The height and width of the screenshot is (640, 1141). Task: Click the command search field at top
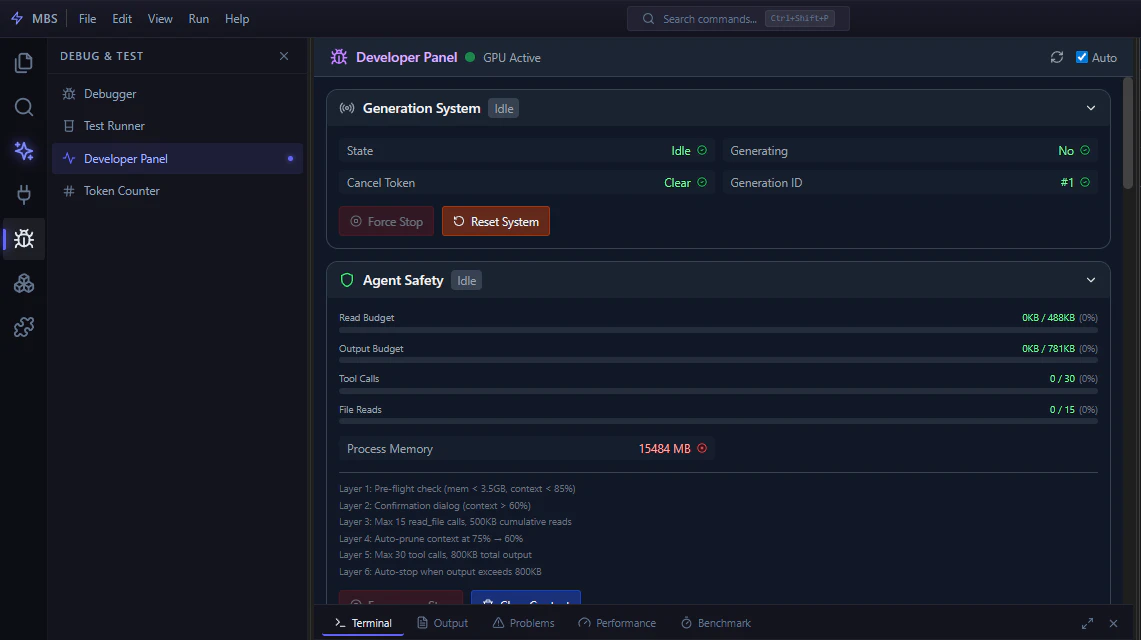point(738,18)
